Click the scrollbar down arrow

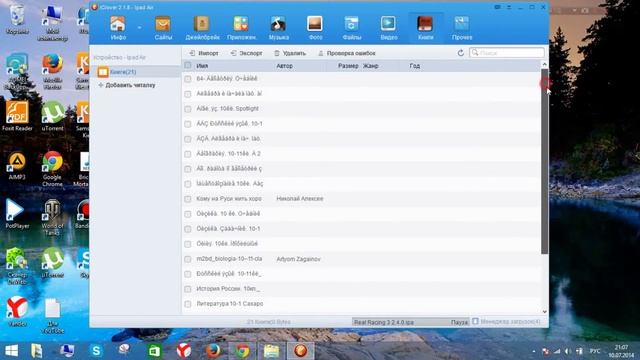(544, 311)
